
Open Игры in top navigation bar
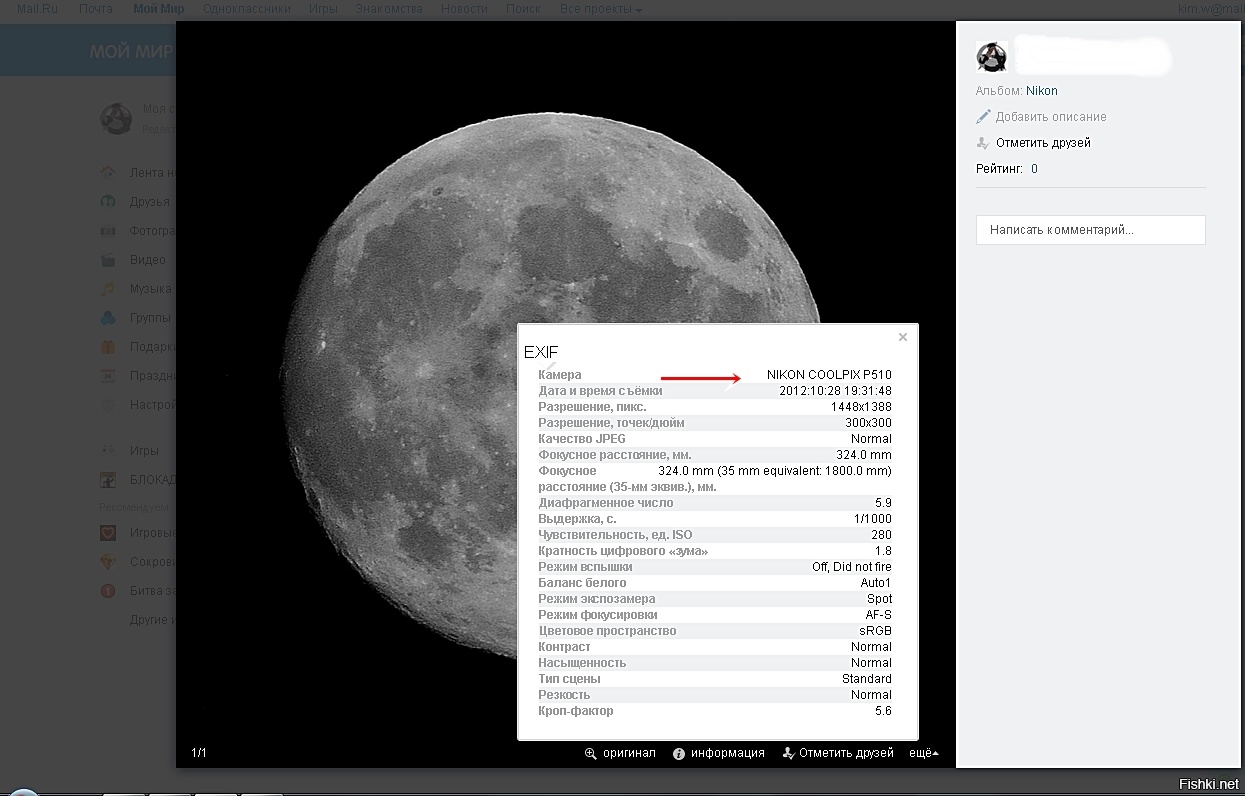(x=323, y=9)
